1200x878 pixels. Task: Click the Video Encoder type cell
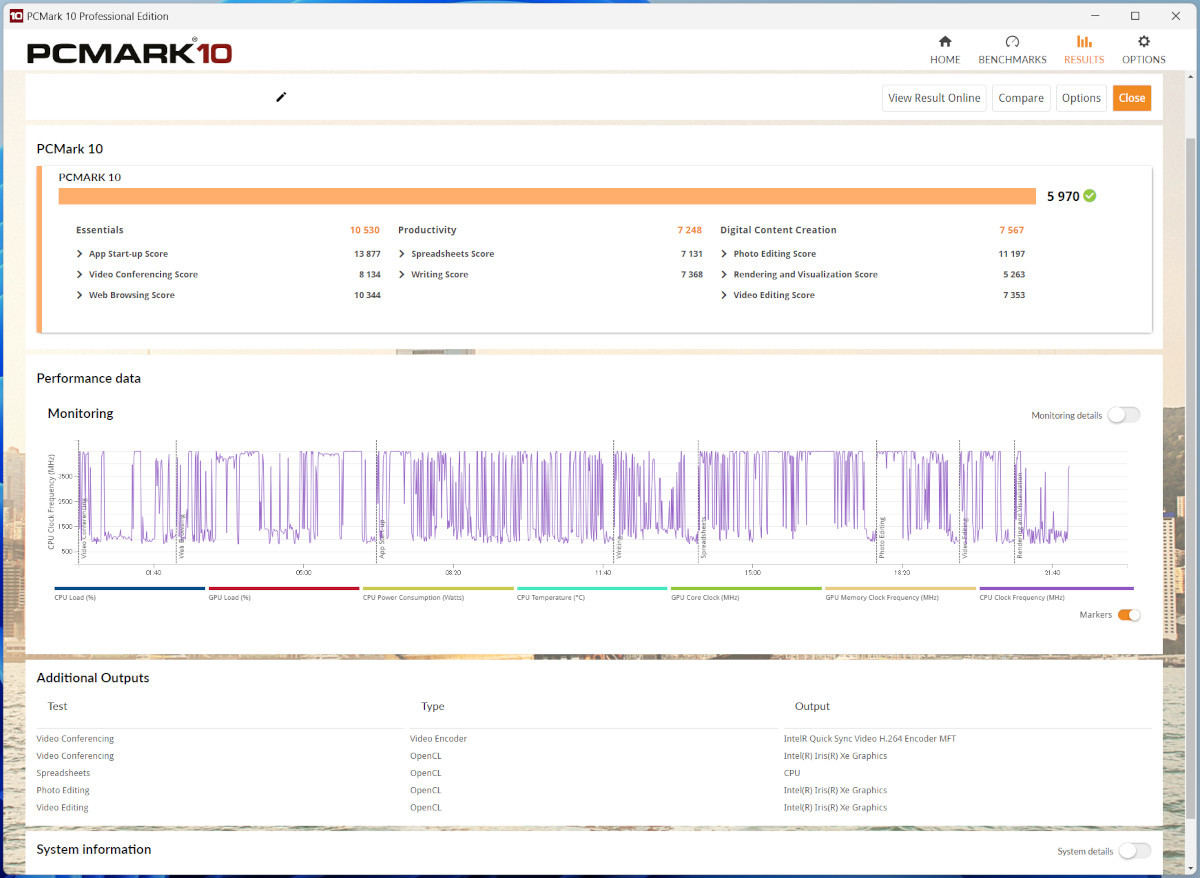pyautogui.click(x=438, y=739)
